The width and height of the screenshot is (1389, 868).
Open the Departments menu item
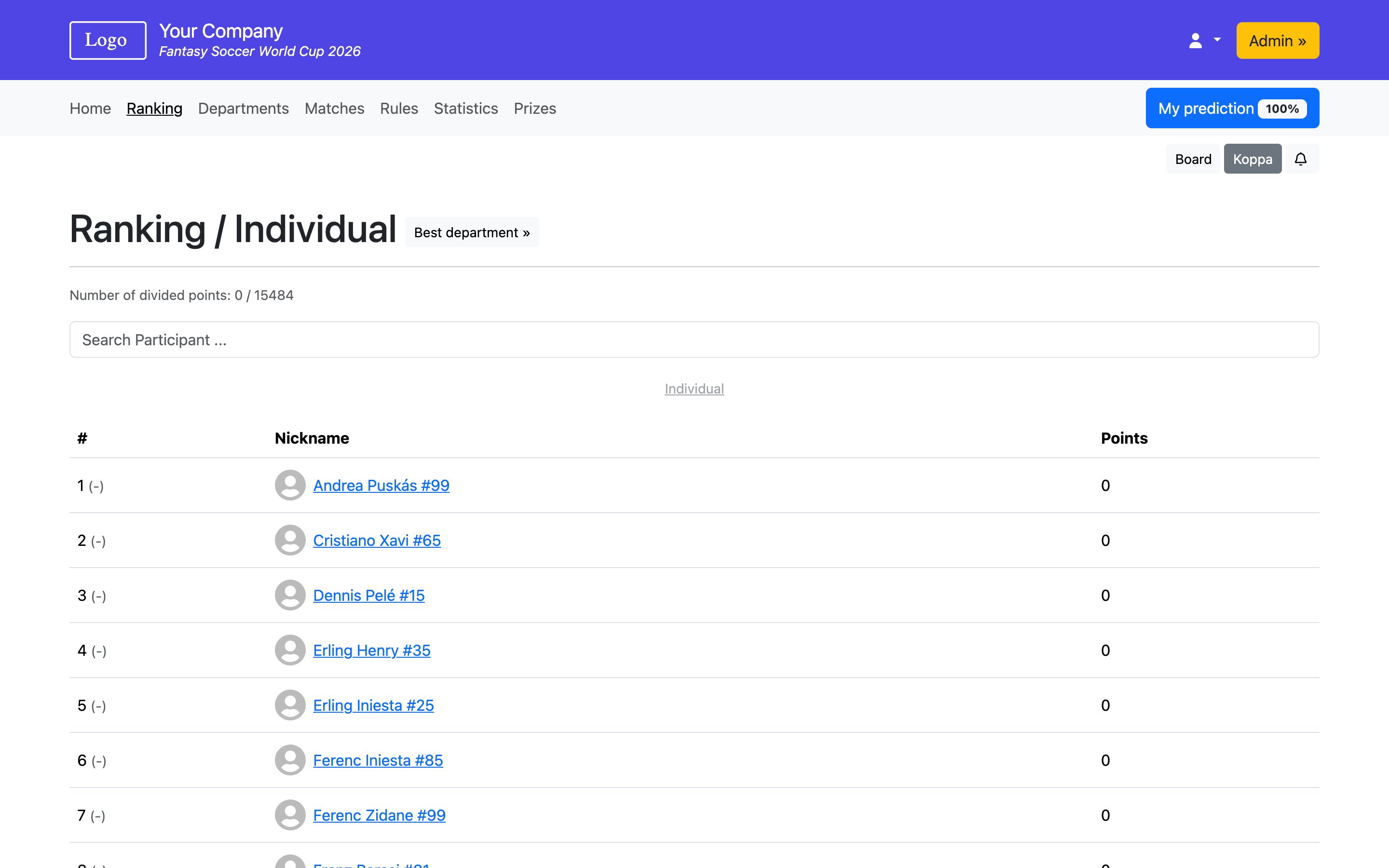point(244,108)
